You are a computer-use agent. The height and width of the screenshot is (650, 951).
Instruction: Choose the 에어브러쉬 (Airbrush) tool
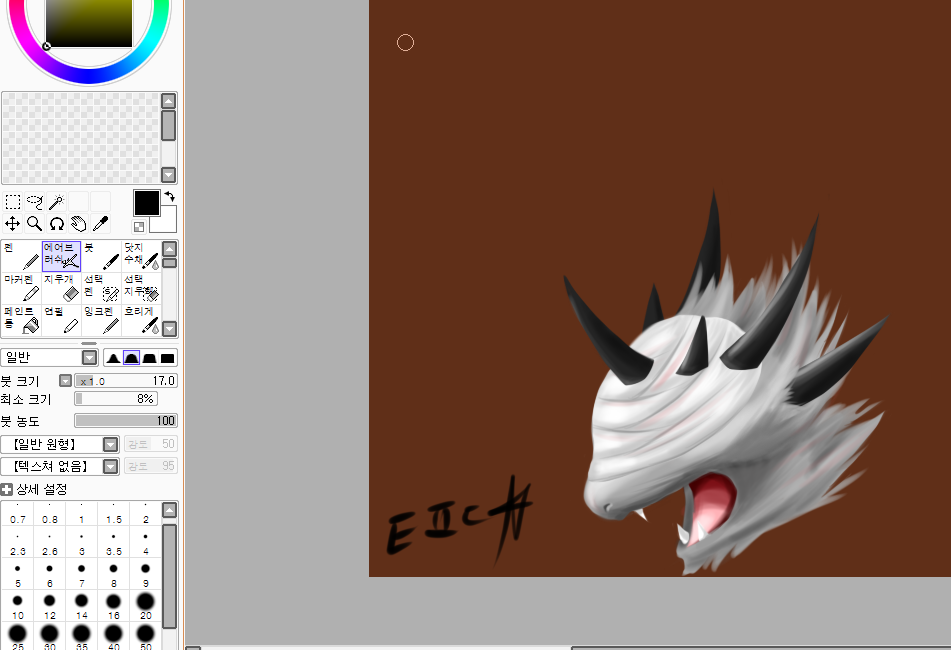coord(61,256)
